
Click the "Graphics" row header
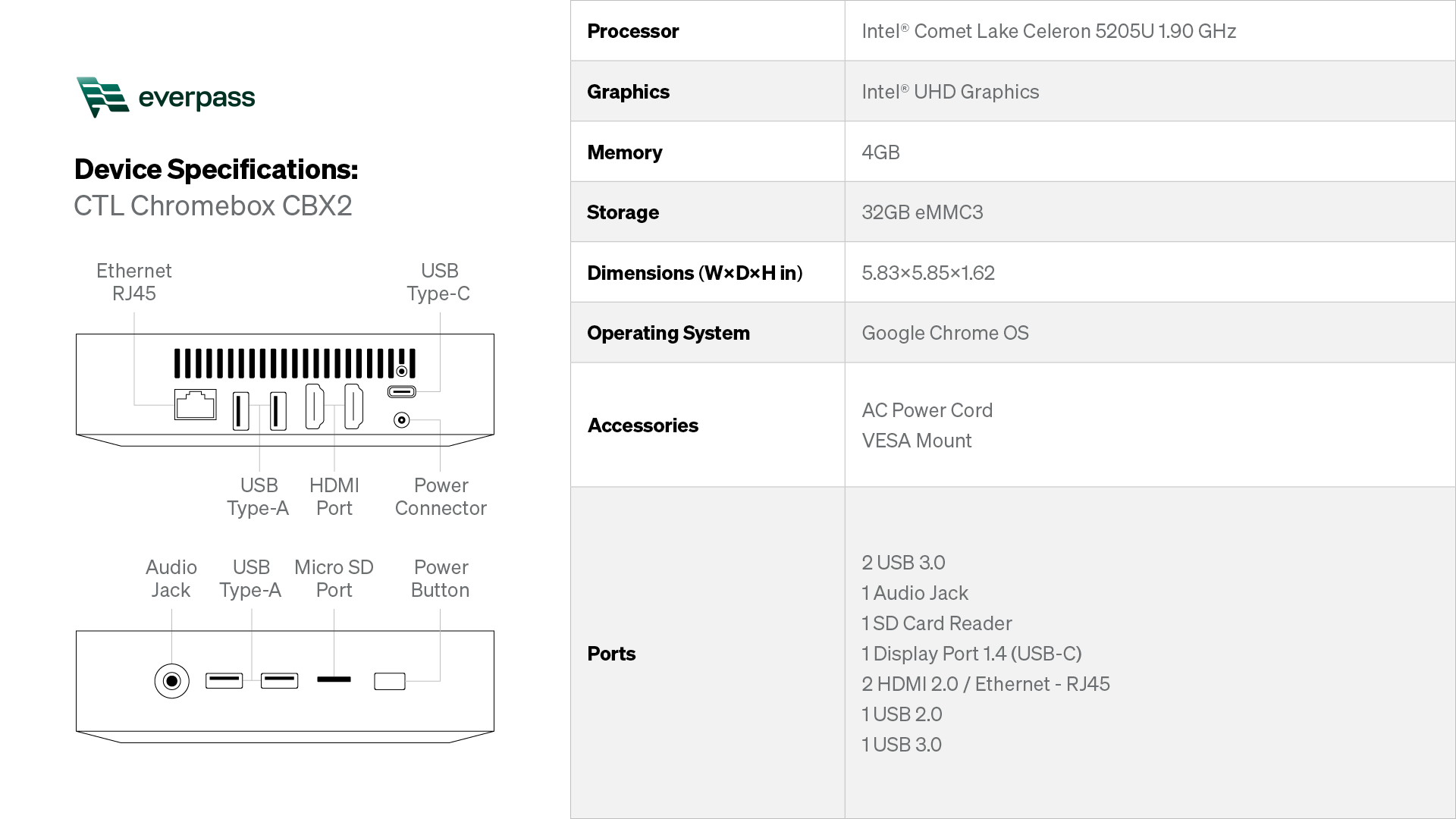[x=628, y=92]
